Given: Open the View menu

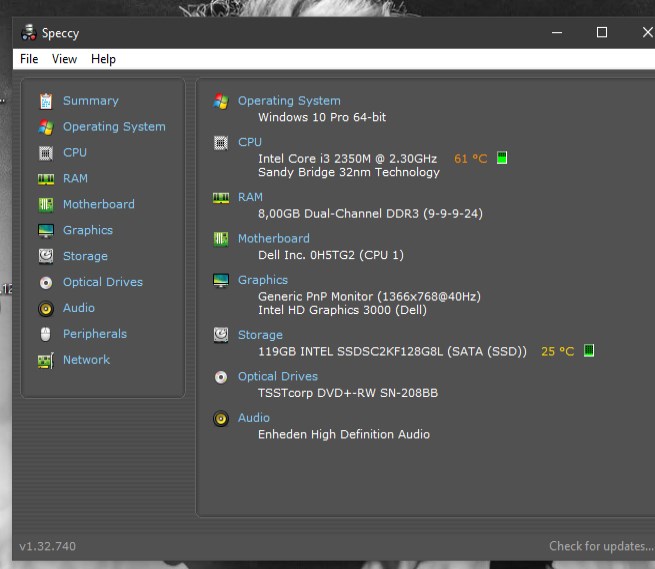Looking at the screenshot, I should [64, 59].
